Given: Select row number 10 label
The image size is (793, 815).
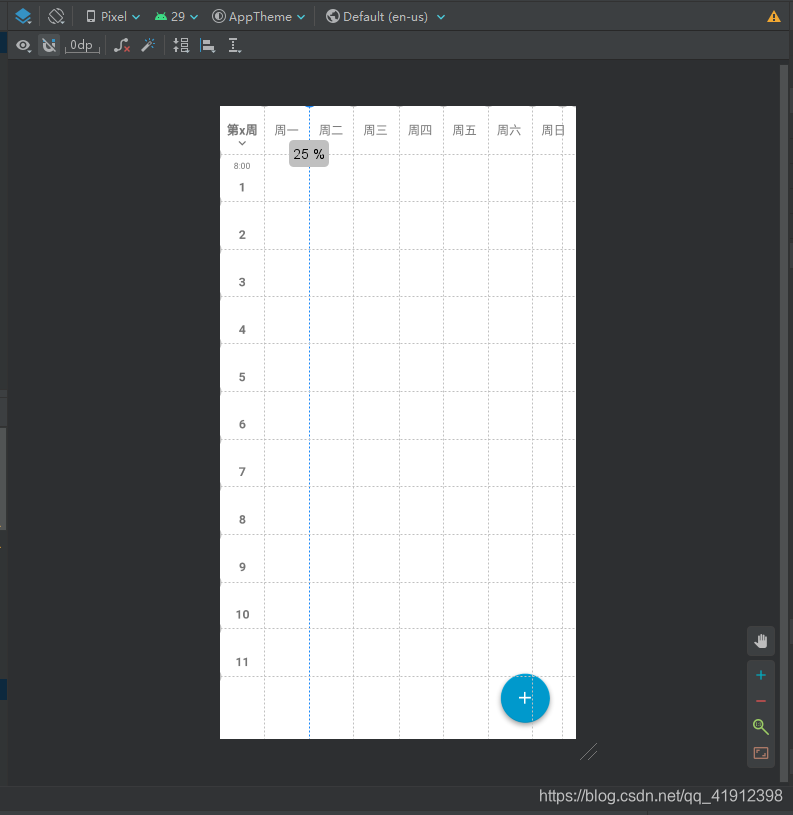Looking at the screenshot, I should pyautogui.click(x=242, y=614).
